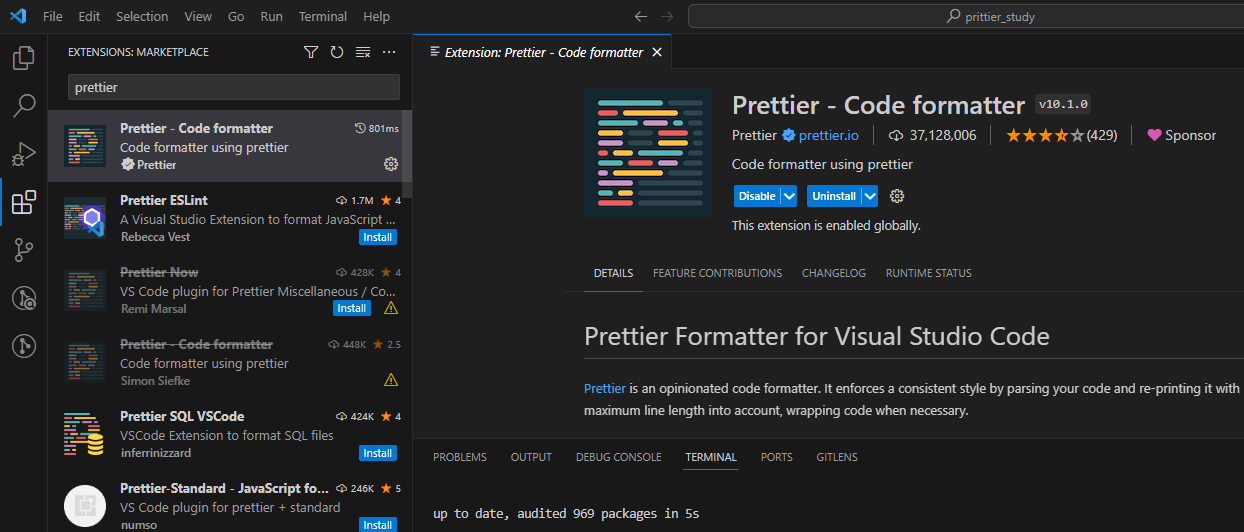Open the Source Control view
The width and height of the screenshot is (1244, 532).
24,250
